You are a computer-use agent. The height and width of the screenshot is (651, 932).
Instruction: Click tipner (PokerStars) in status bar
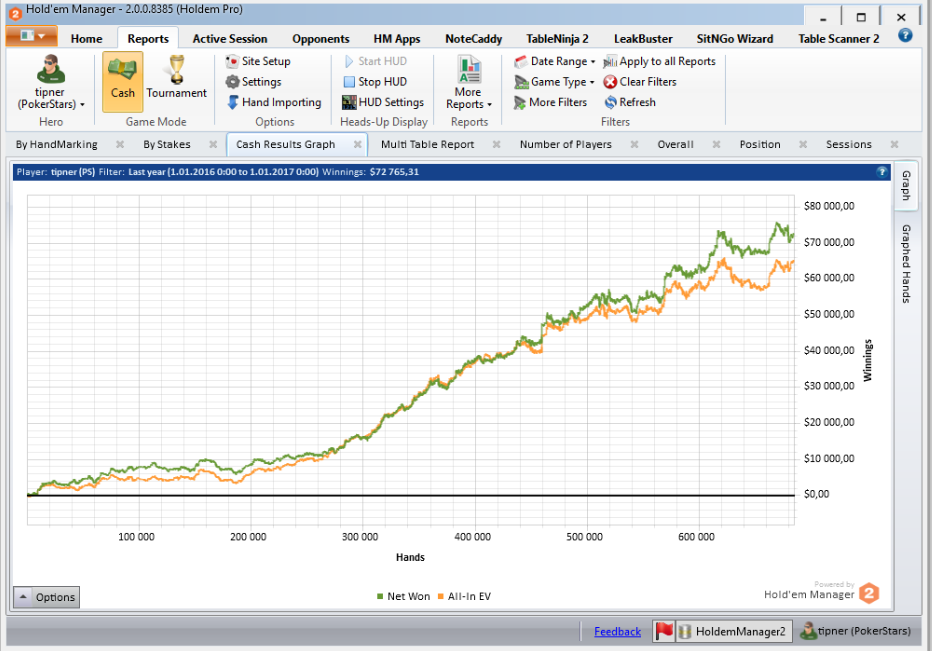pyautogui.click(x=855, y=631)
